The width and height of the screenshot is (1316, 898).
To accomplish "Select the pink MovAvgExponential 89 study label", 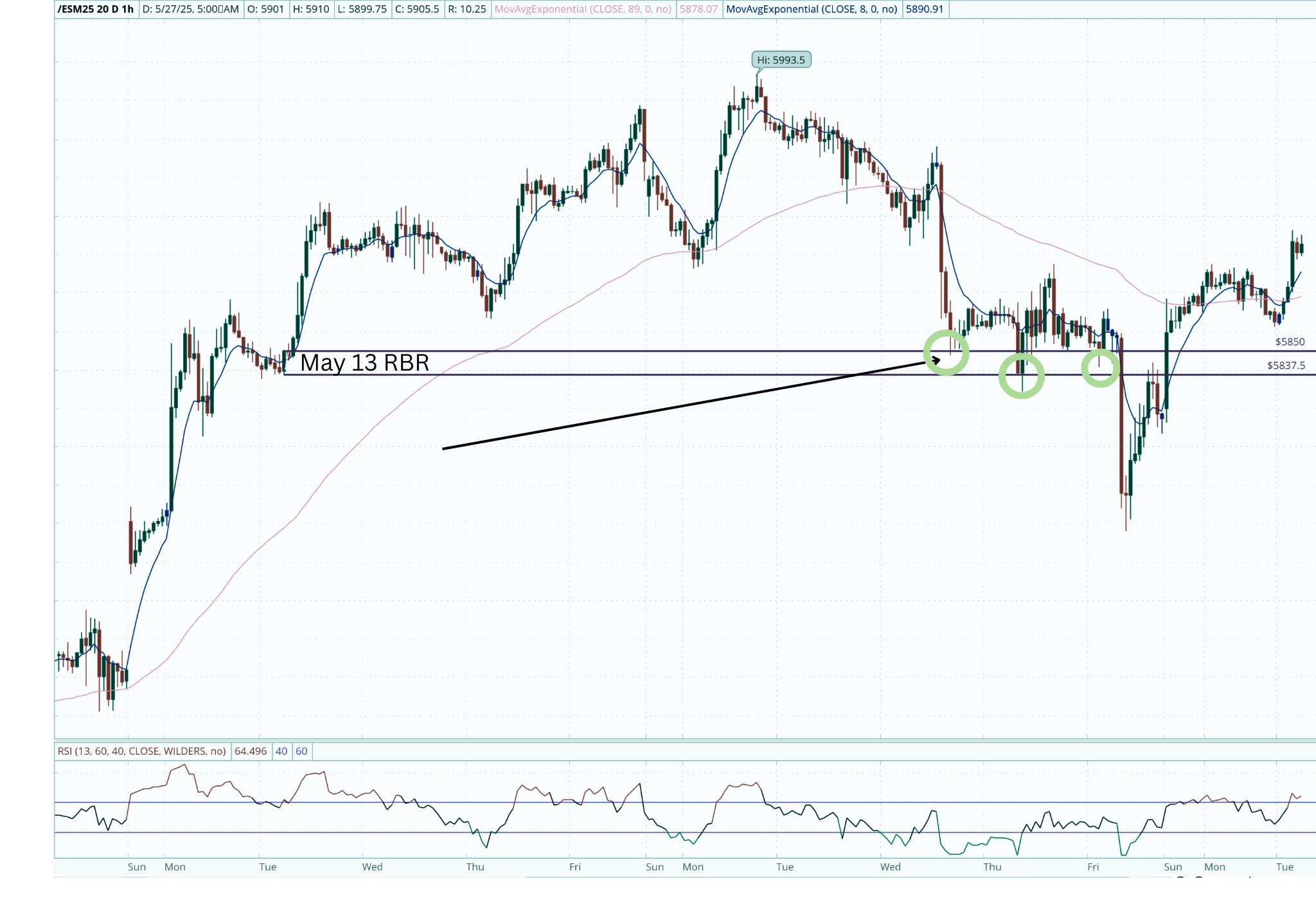I will 583,9.
